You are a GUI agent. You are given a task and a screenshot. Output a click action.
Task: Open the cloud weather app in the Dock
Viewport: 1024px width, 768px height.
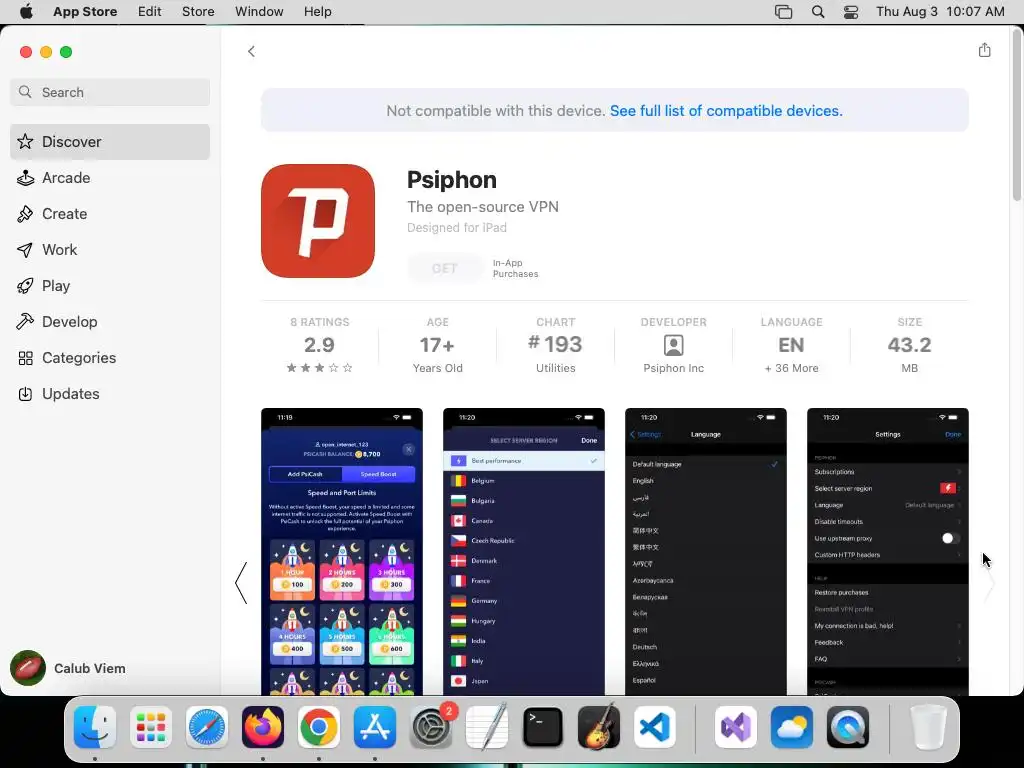pos(792,727)
